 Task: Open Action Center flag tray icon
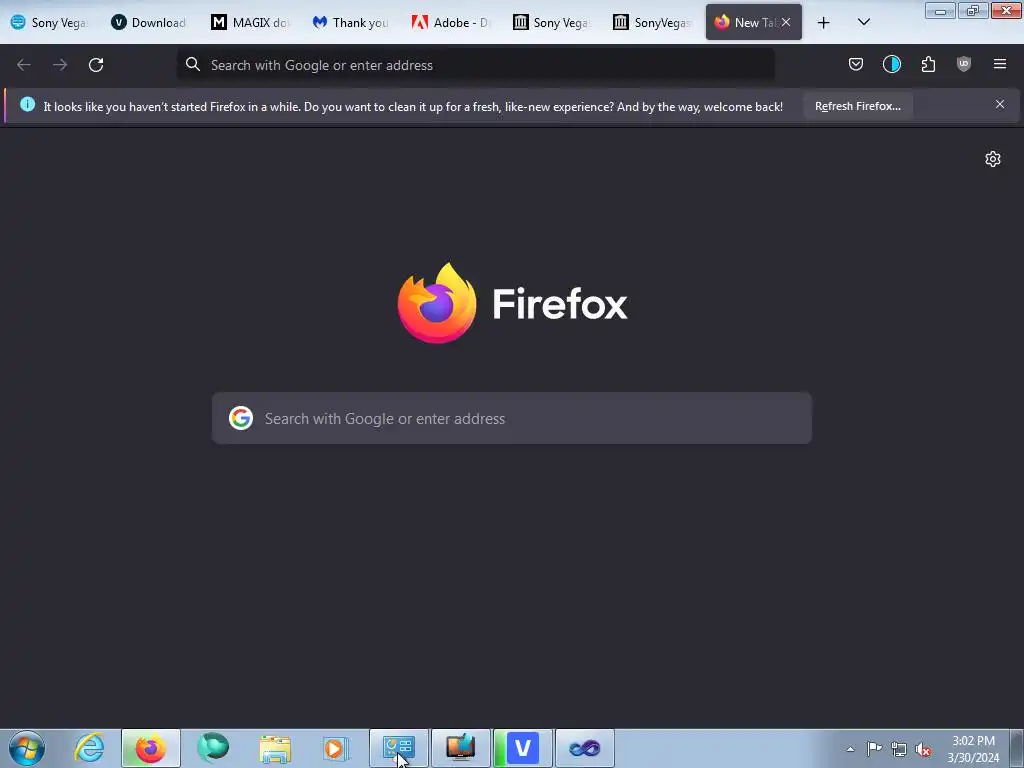[874, 749]
